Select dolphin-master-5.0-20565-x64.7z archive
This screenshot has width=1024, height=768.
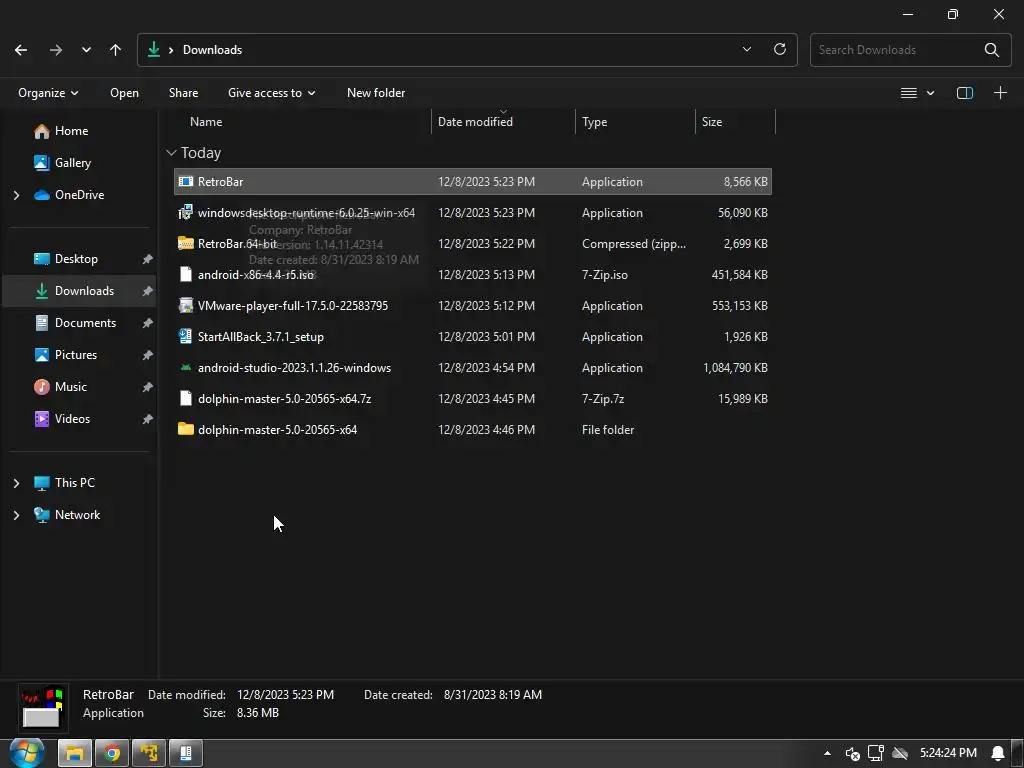[x=473, y=399]
